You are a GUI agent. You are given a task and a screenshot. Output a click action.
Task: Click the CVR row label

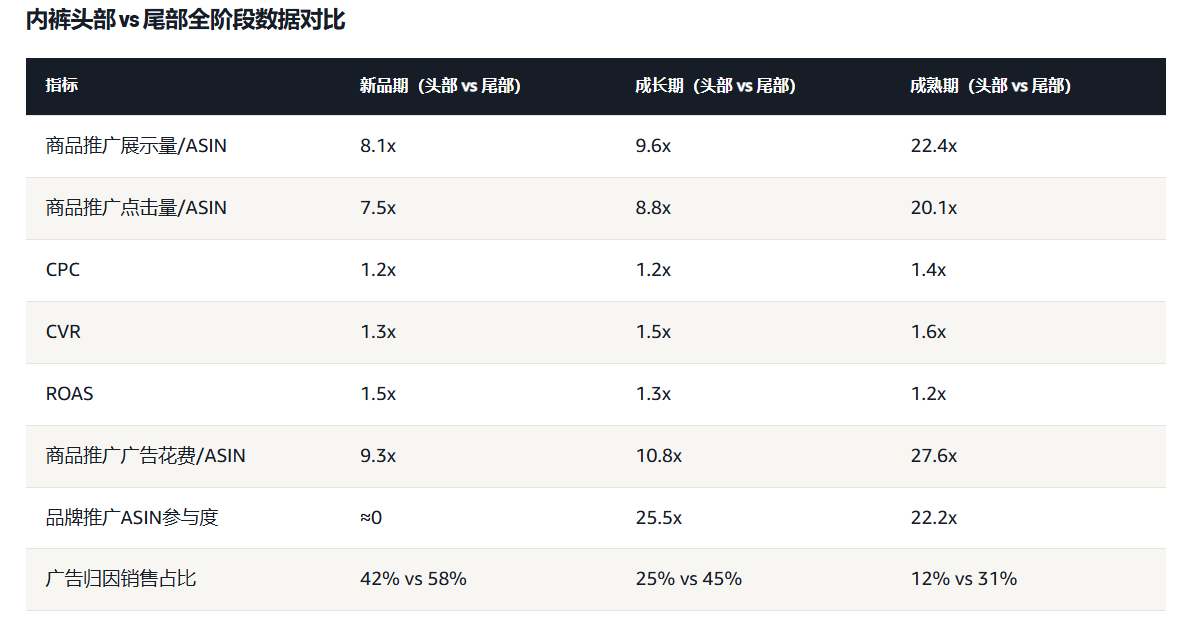tap(63, 332)
